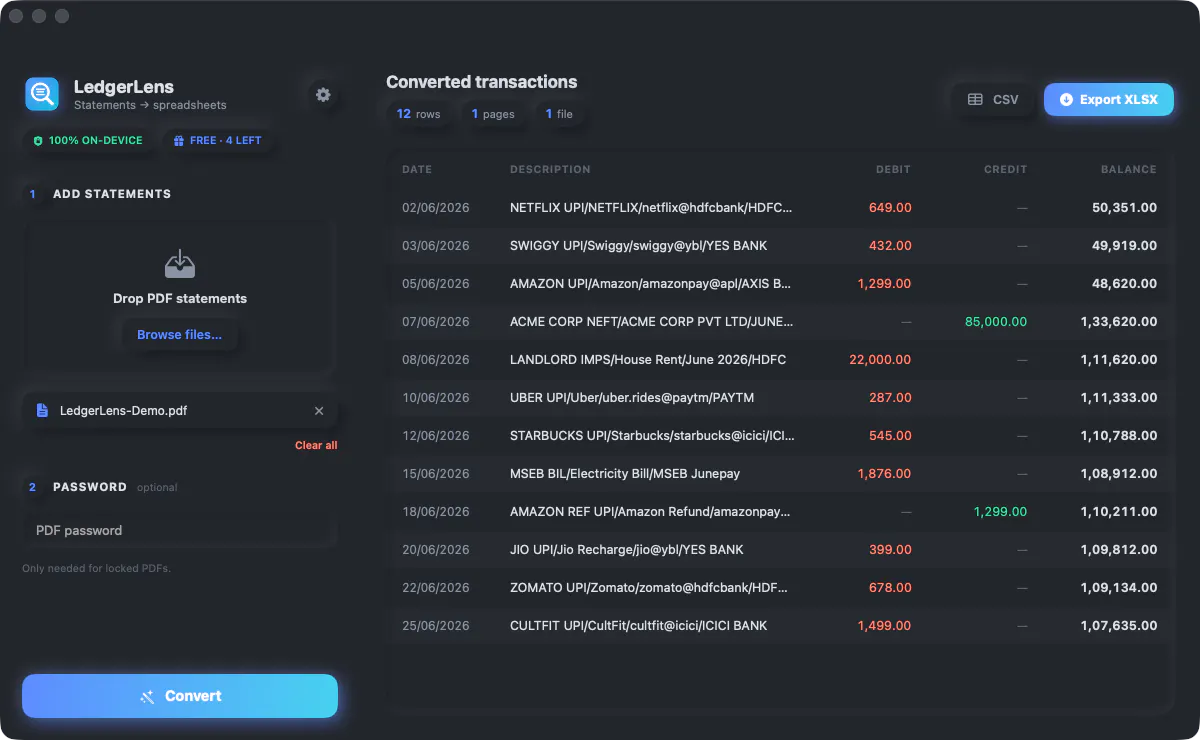Click the 1,10,788.00 balance value

tap(1119, 436)
